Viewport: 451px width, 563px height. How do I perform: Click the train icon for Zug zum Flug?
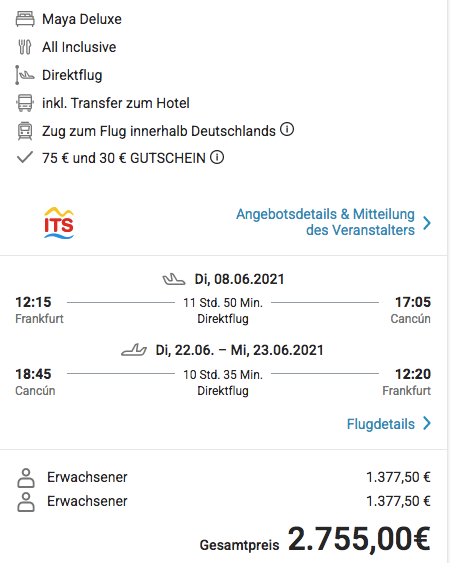tap(25, 131)
